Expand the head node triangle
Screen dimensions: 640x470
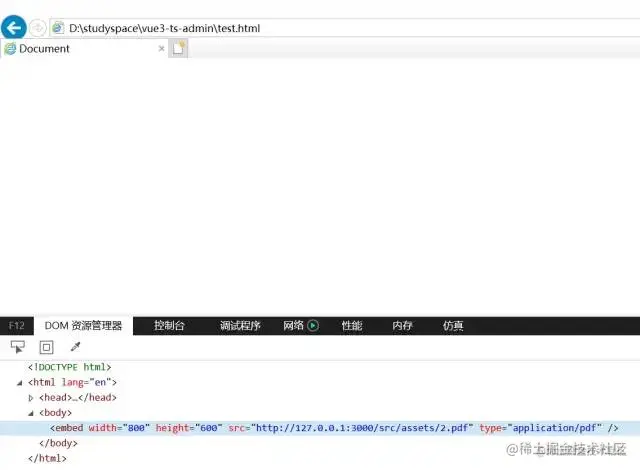point(31,397)
